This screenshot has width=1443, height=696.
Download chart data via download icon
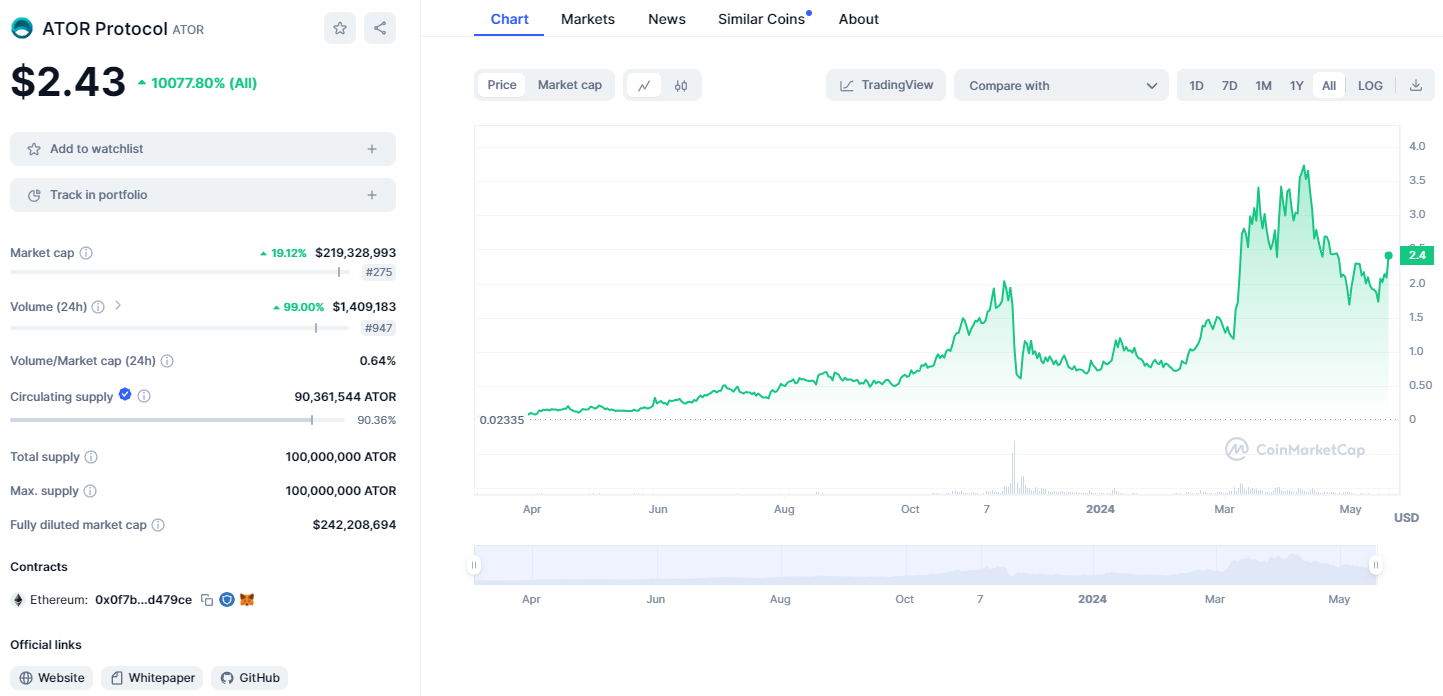[x=1416, y=86]
